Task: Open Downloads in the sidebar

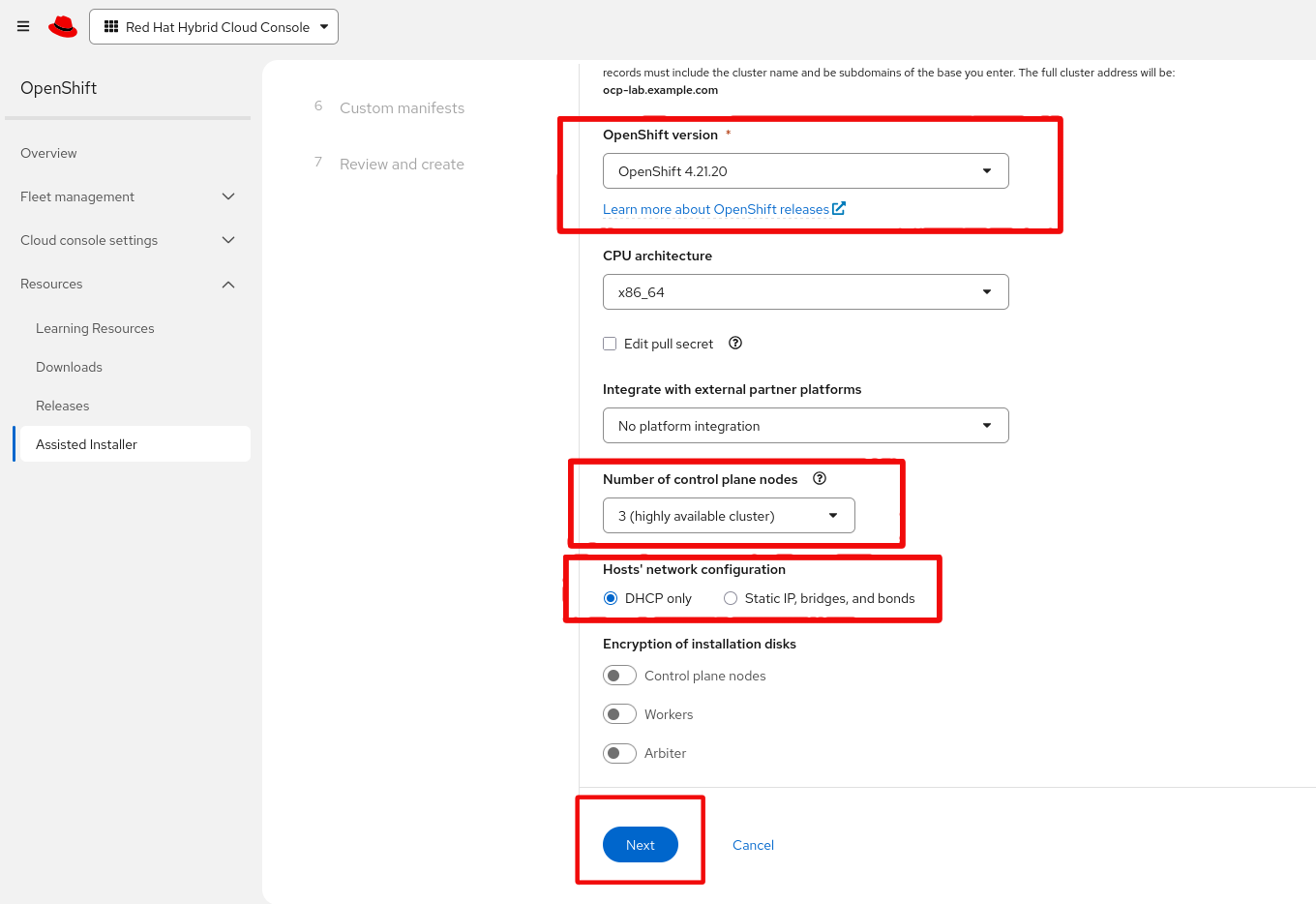Action: [69, 367]
